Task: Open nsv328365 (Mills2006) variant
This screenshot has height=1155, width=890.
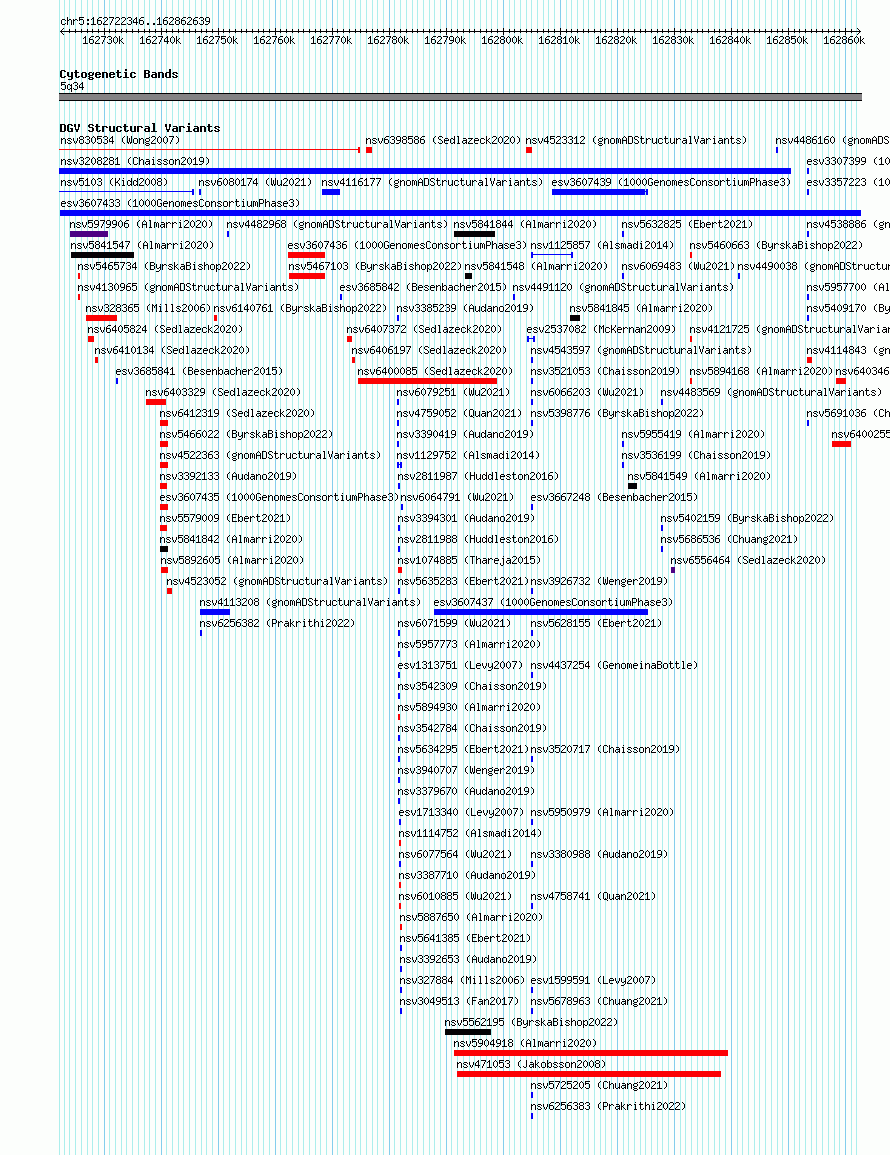Action: click(148, 308)
